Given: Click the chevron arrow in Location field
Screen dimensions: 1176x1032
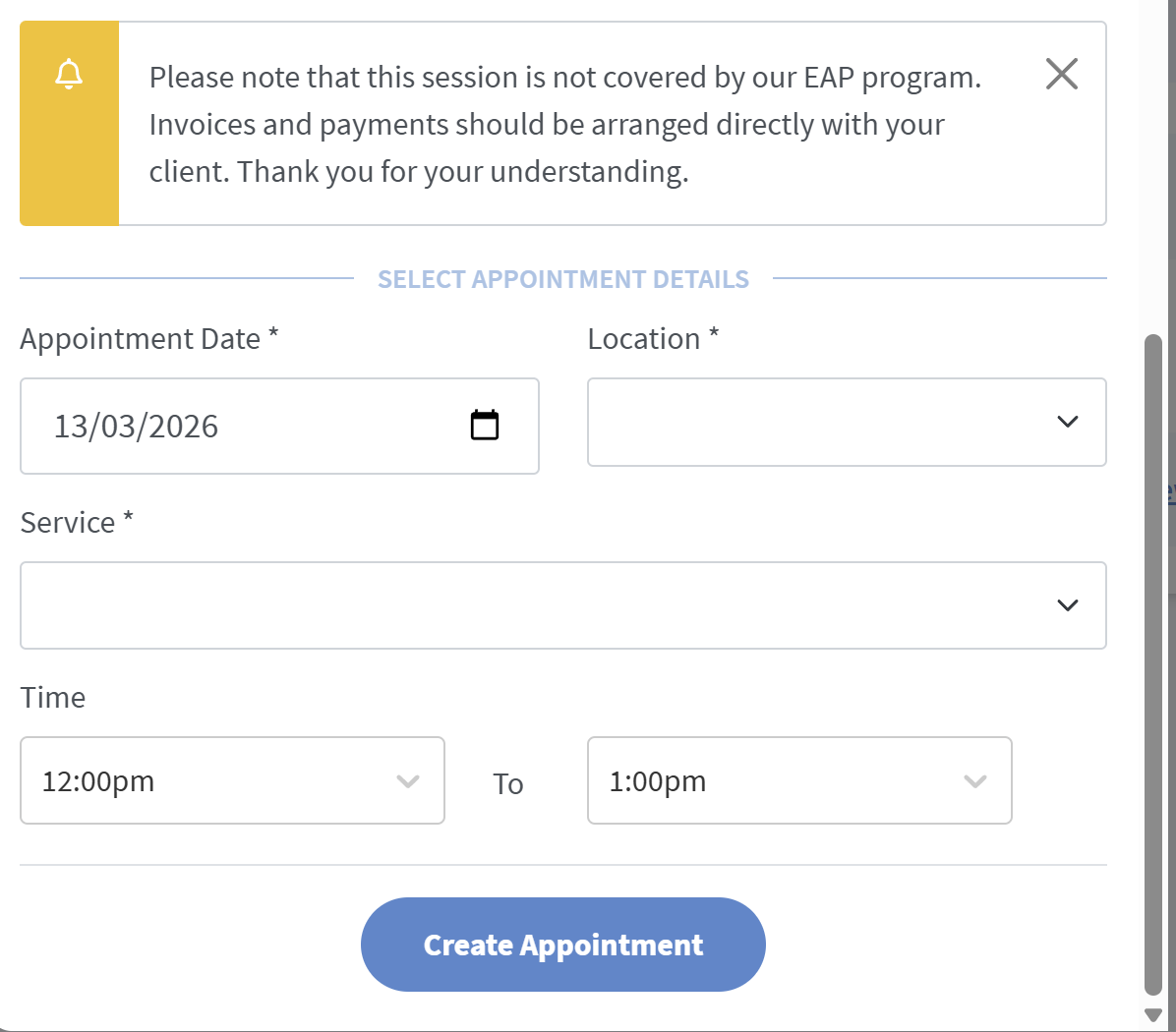Looking at the screenshot, I should pos(1067,422).
